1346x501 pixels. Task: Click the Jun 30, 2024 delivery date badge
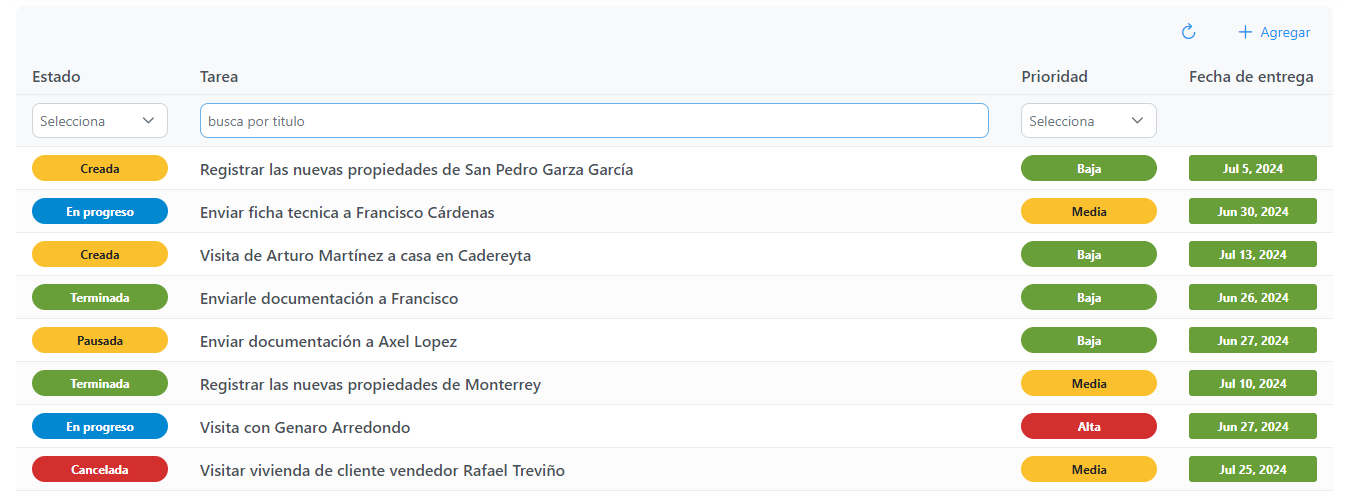click(1253, 211)
